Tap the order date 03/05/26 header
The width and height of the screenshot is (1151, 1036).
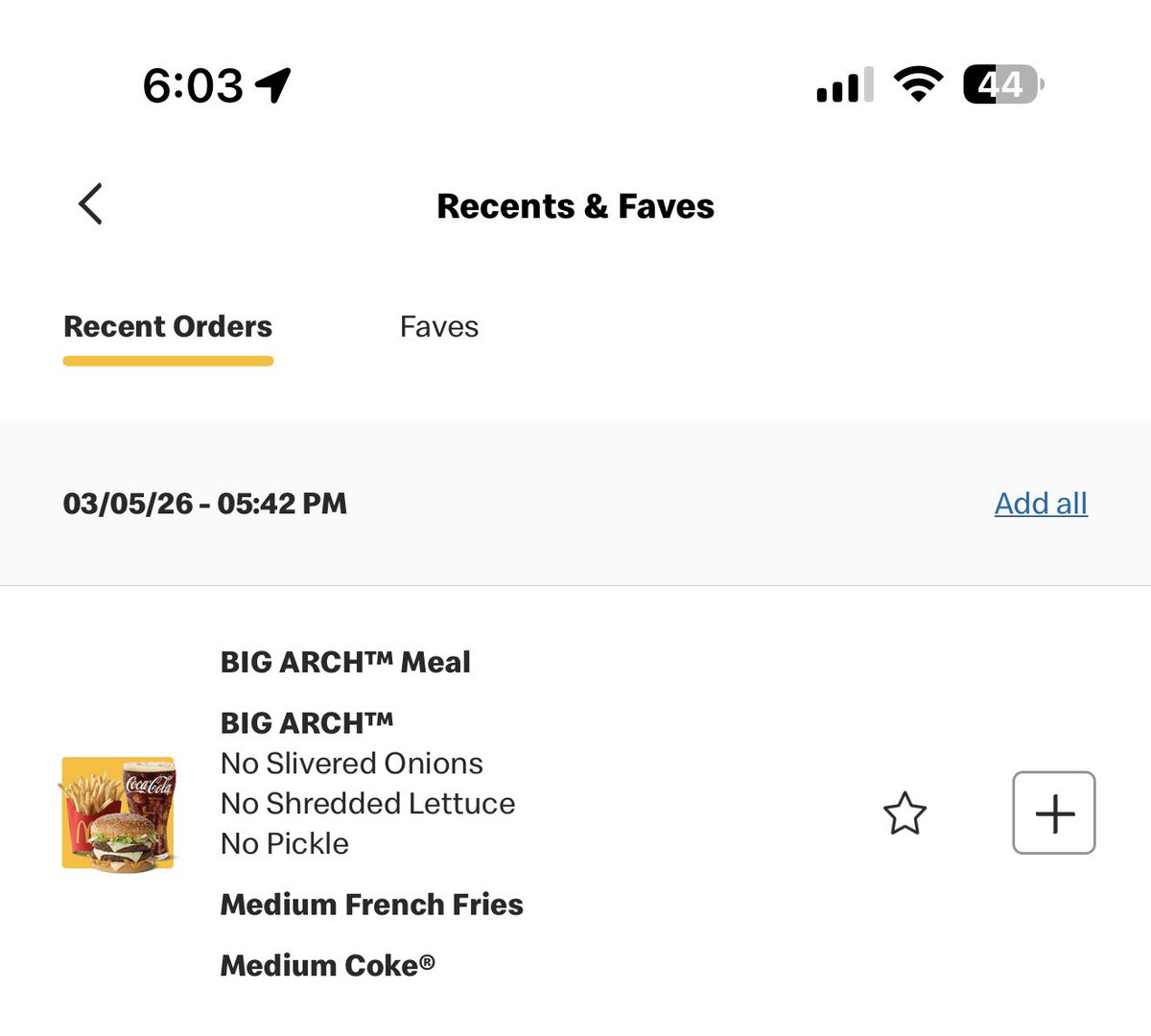pyautogui.click(x=205, y=504)
